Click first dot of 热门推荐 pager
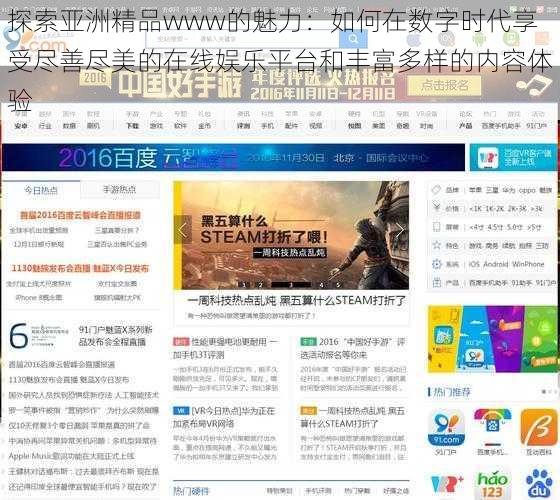This screenshot has height=500, width=560. (544, 392)
